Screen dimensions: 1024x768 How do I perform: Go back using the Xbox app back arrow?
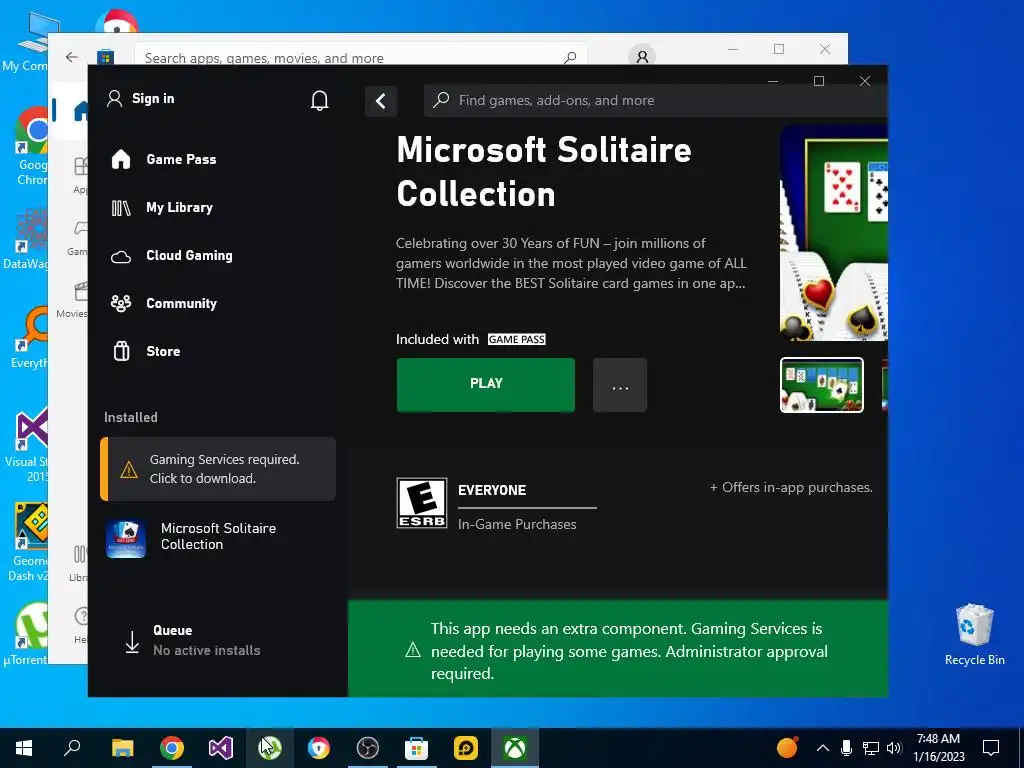pyautogui.click(x=381, y=101)
